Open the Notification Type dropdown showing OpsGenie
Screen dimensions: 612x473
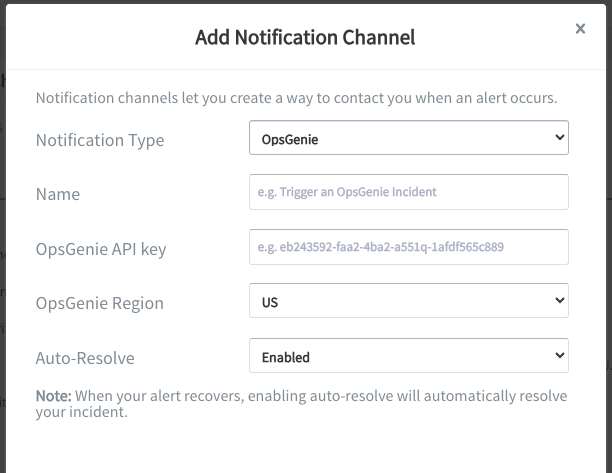click(409, 137)
